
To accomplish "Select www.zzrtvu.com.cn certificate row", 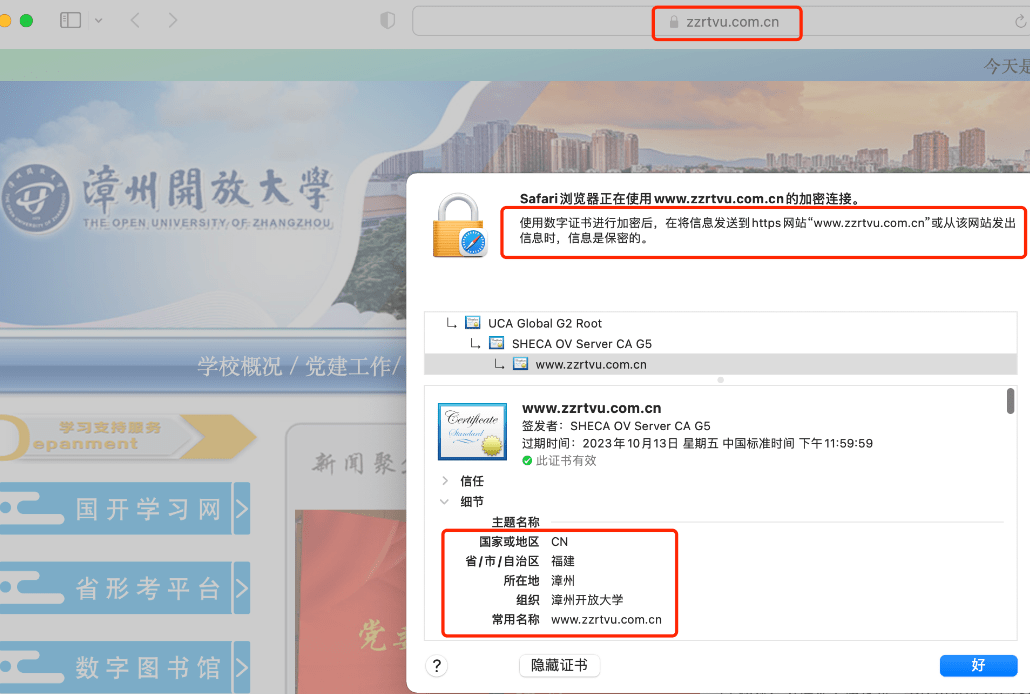I will (x=721, y=364).
